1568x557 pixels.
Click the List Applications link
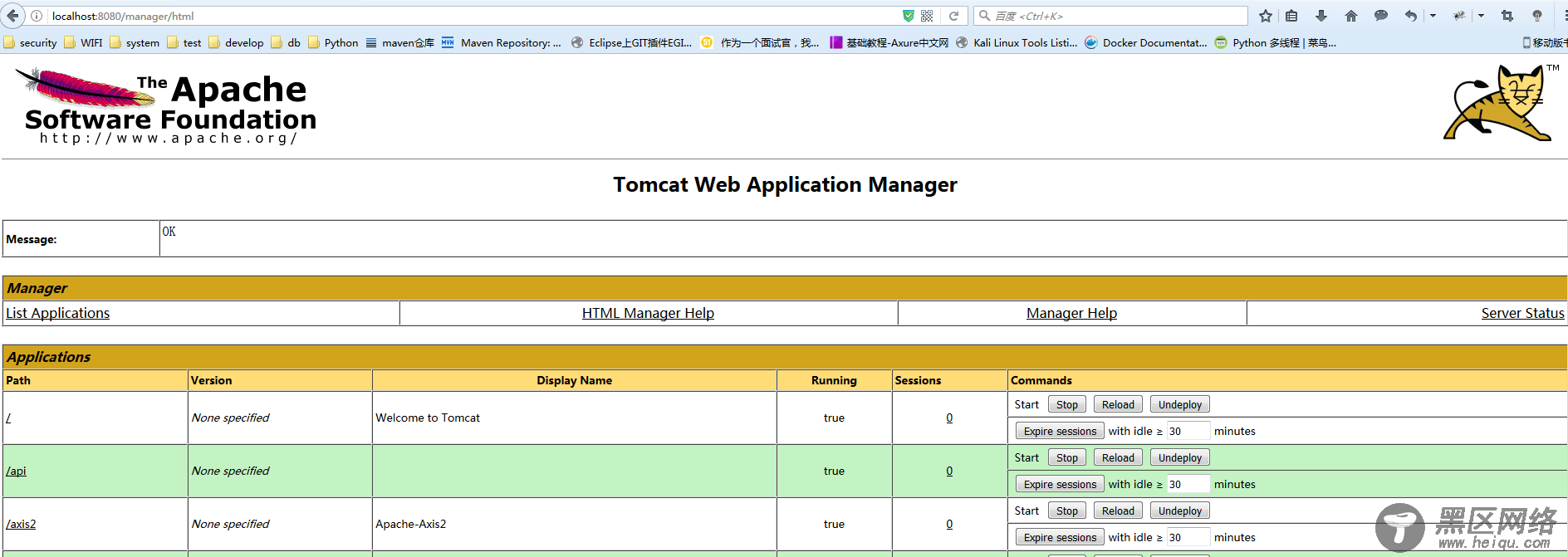58,313
